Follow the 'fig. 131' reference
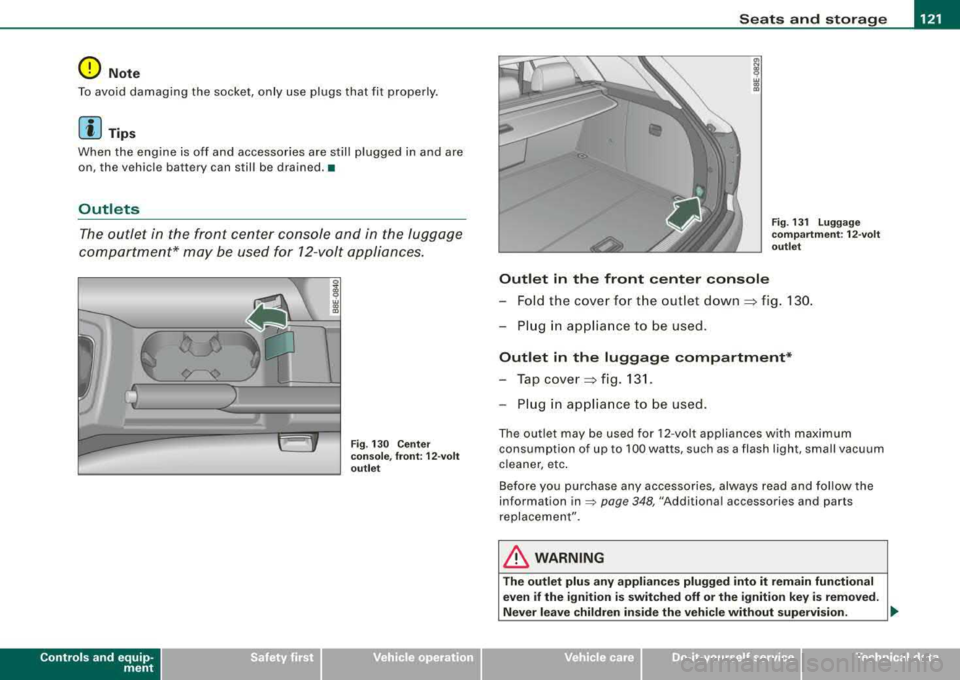Screen dimensions: 960x680 [626, 379]
